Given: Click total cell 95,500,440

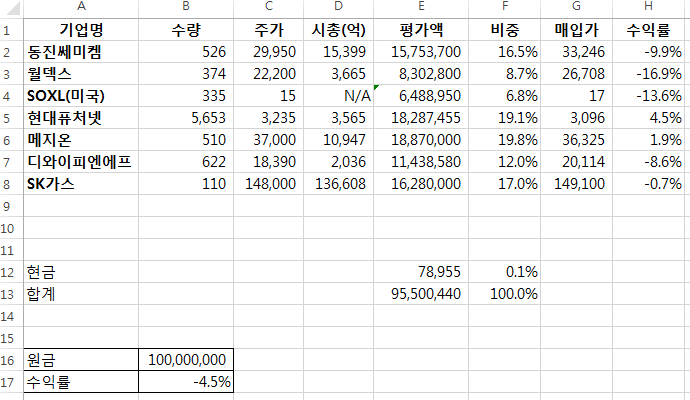Looking at the screenshot, I should (421, 294).
